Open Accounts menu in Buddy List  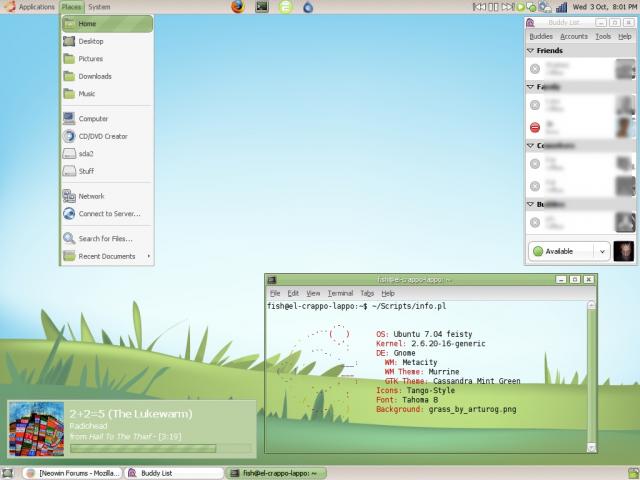pos(574,36)
